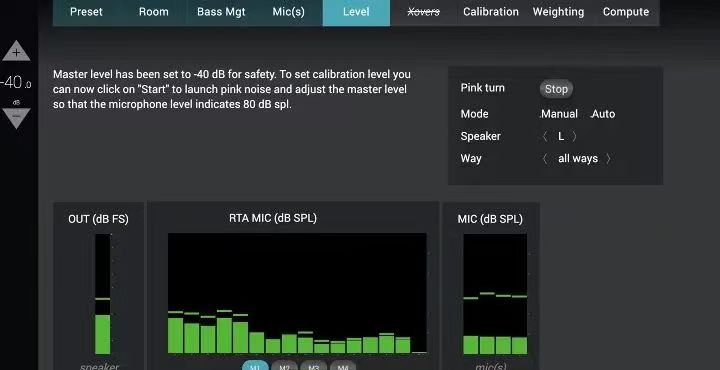Increase master level with the plus triangle
Screen dimensions: 720x370
pos(16,51)
